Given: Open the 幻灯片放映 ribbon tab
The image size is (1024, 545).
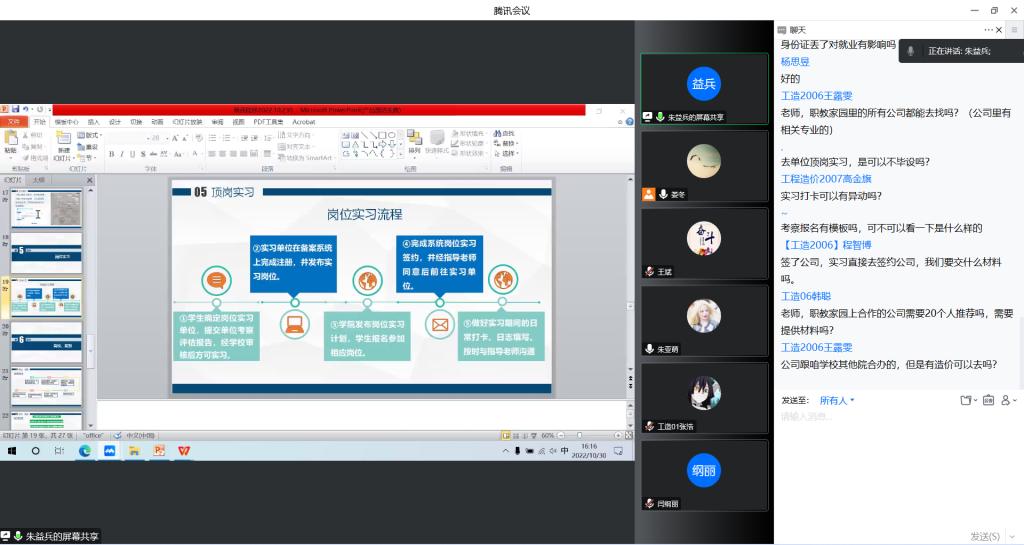Looking at the screenshot, I should [x=186, y=121].
